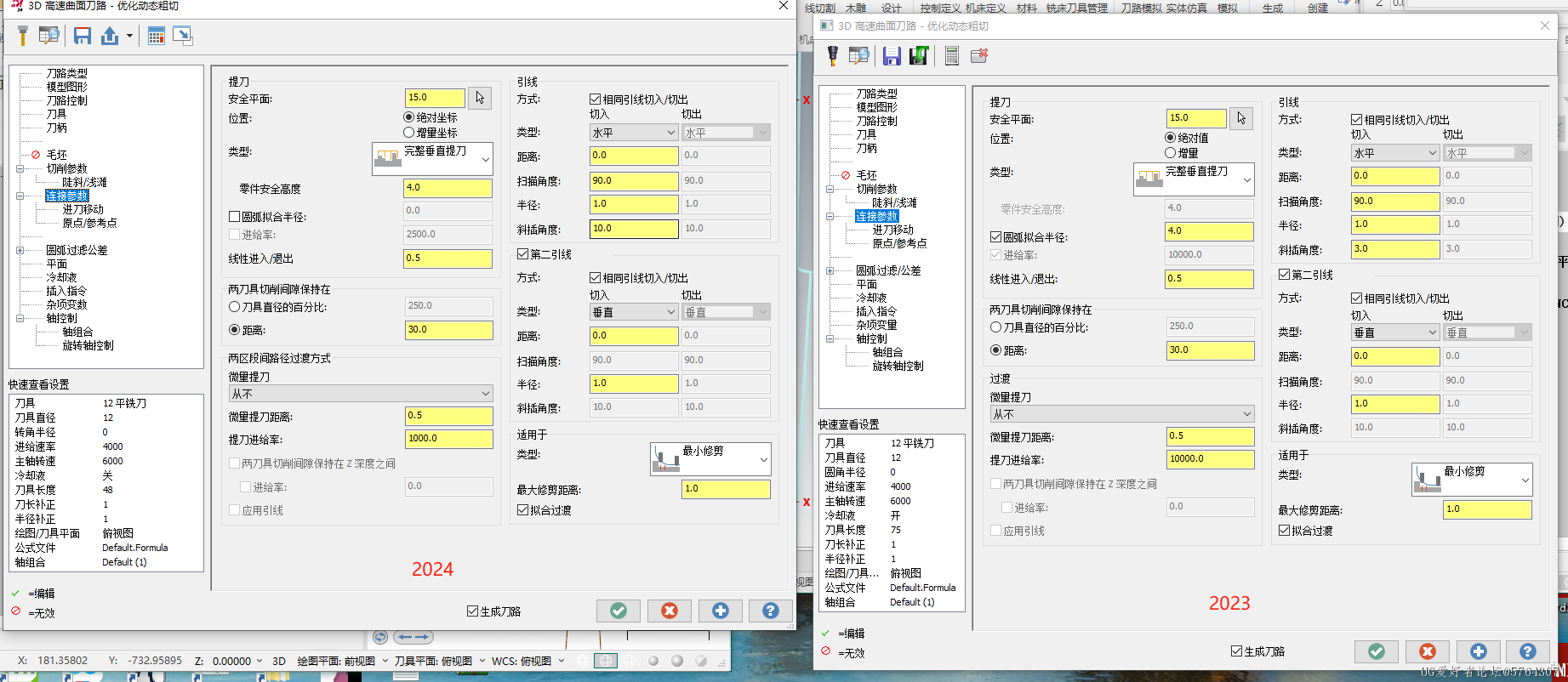Open 微量提刀 从不 dropdown in right 2023 dialog
The image size is (1568, 682).
(x=1122, y=414)
